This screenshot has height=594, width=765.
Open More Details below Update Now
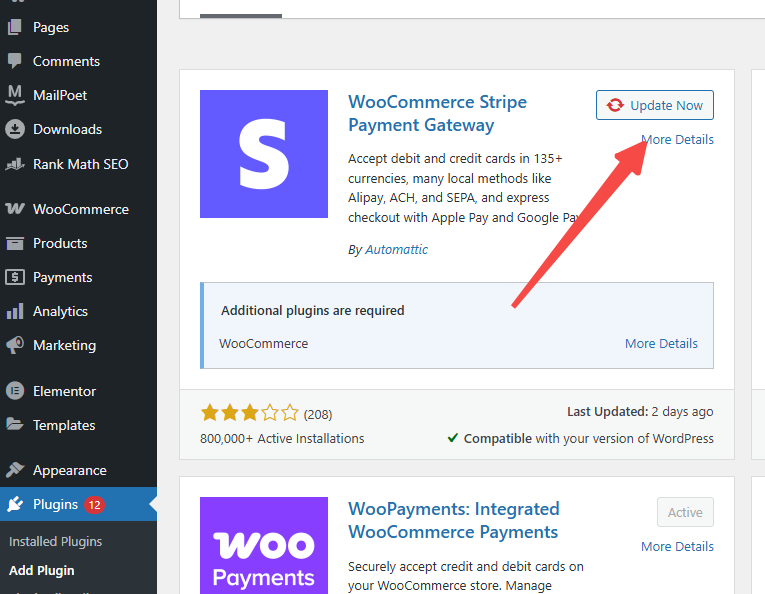(677, 139)
